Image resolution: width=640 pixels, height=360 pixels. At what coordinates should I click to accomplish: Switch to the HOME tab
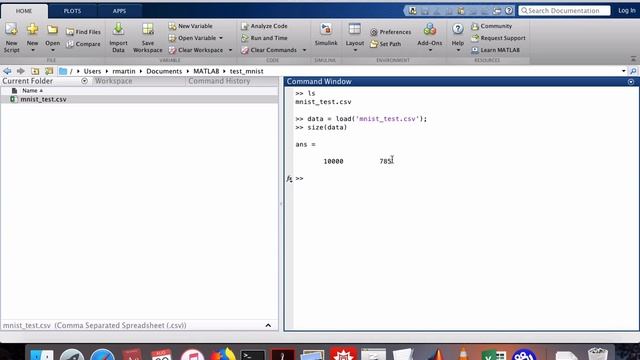point(24,11)
